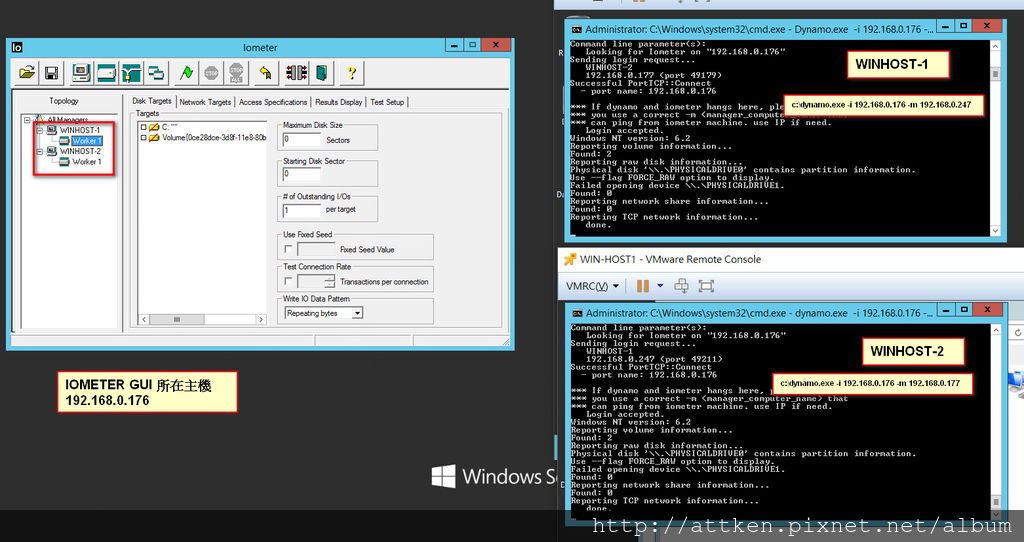The image size is (1024, 542).
Task: Click the VMware Remote Console title icon
Action: tap(570, 259)
